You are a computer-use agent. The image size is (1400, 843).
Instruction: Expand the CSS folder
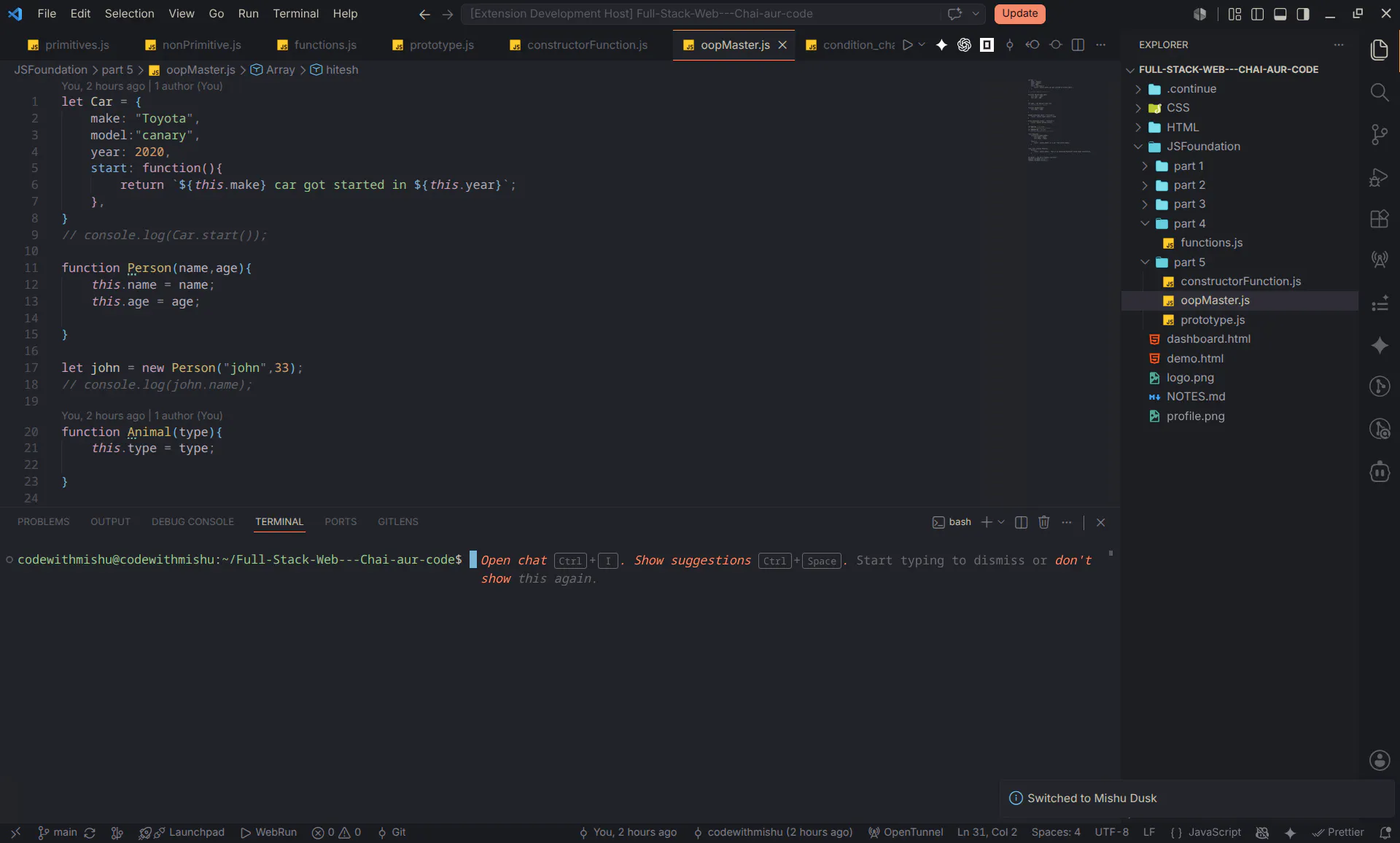click(x=1138, y=108)
